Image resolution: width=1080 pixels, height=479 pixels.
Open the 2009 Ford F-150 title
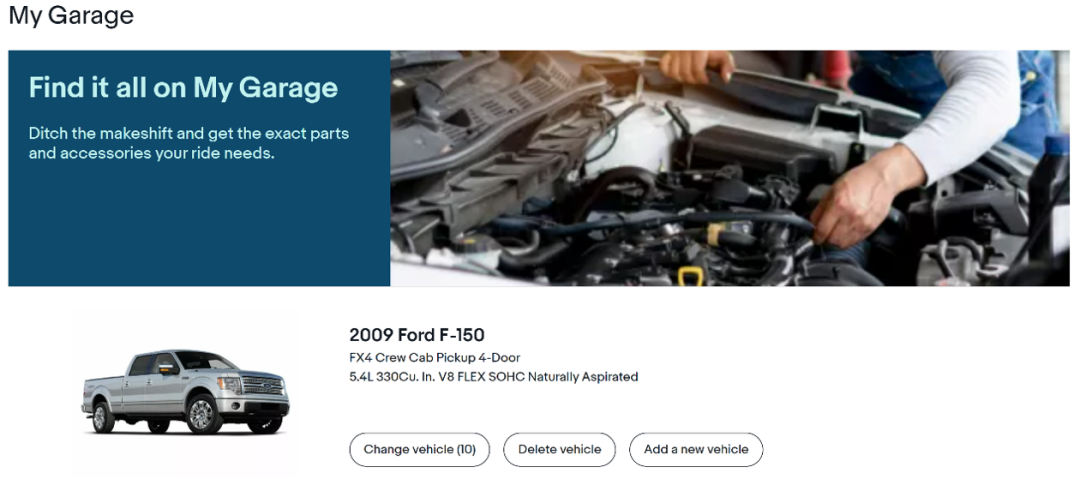pos(417,335)
